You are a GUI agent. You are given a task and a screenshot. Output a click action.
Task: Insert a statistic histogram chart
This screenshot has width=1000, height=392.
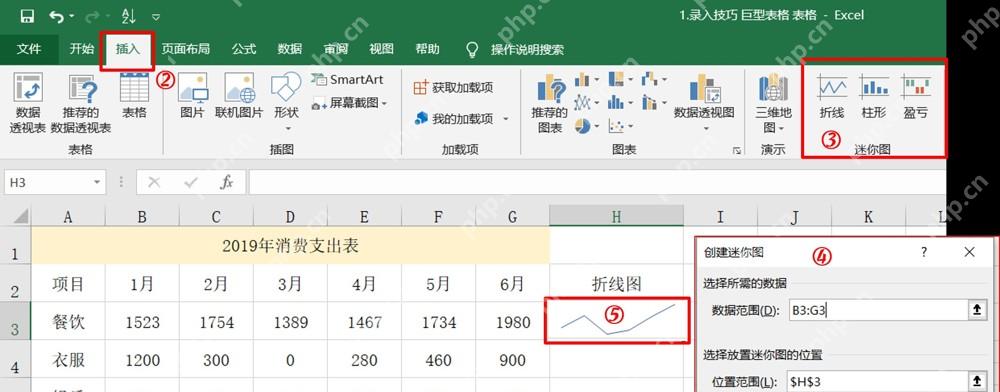point(621,102)
